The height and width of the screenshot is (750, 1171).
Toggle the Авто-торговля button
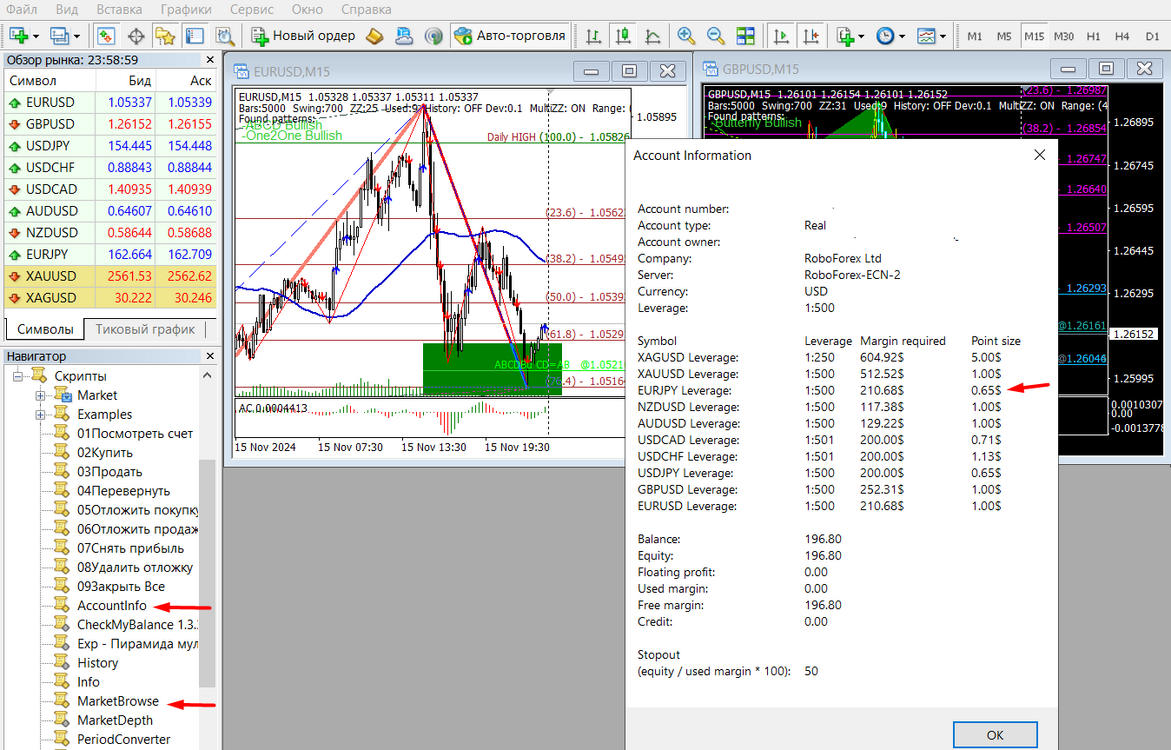510,35
